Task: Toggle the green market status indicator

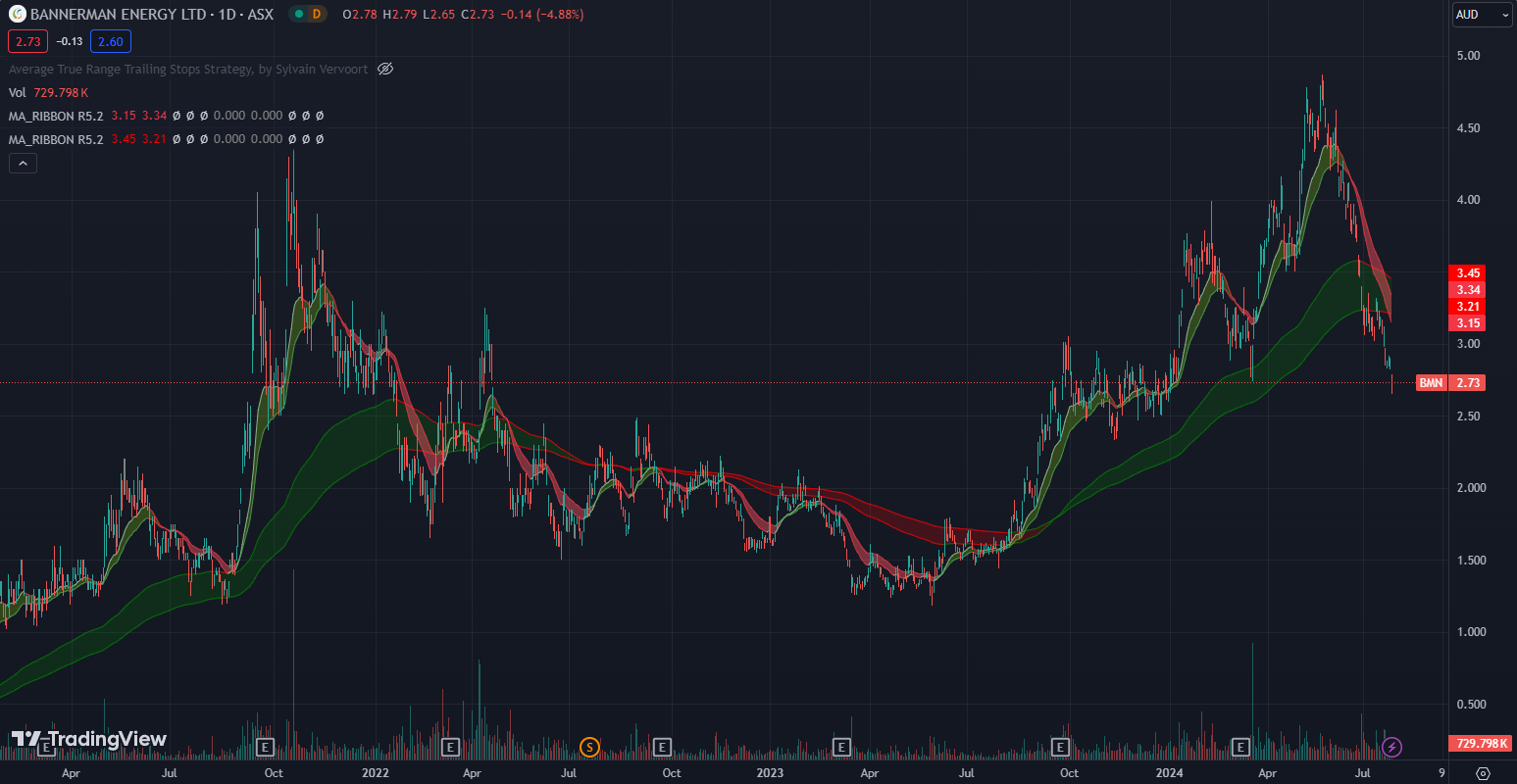Action: click(299, 14)
